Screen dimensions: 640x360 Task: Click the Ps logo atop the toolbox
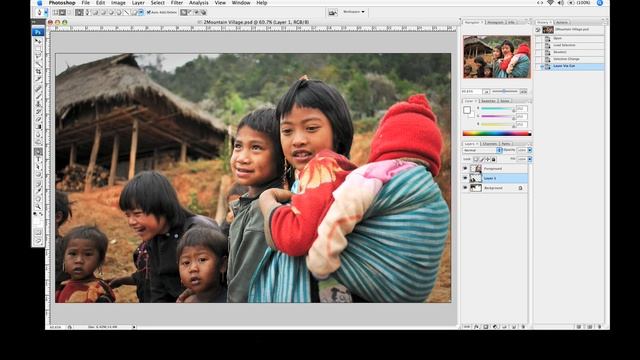[x=38, y=32]
